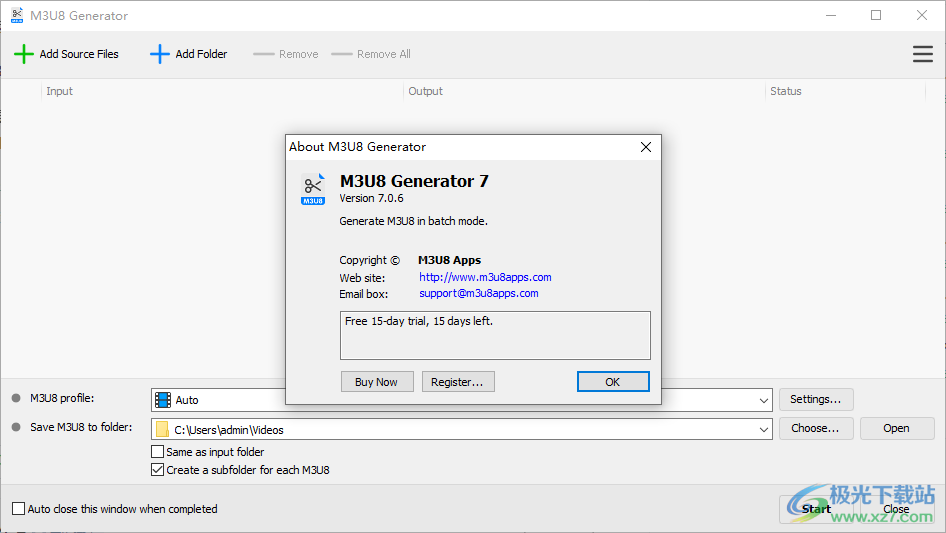Enable Auto close this window when completed
946x533 pixels.
(x=19, y=509)
